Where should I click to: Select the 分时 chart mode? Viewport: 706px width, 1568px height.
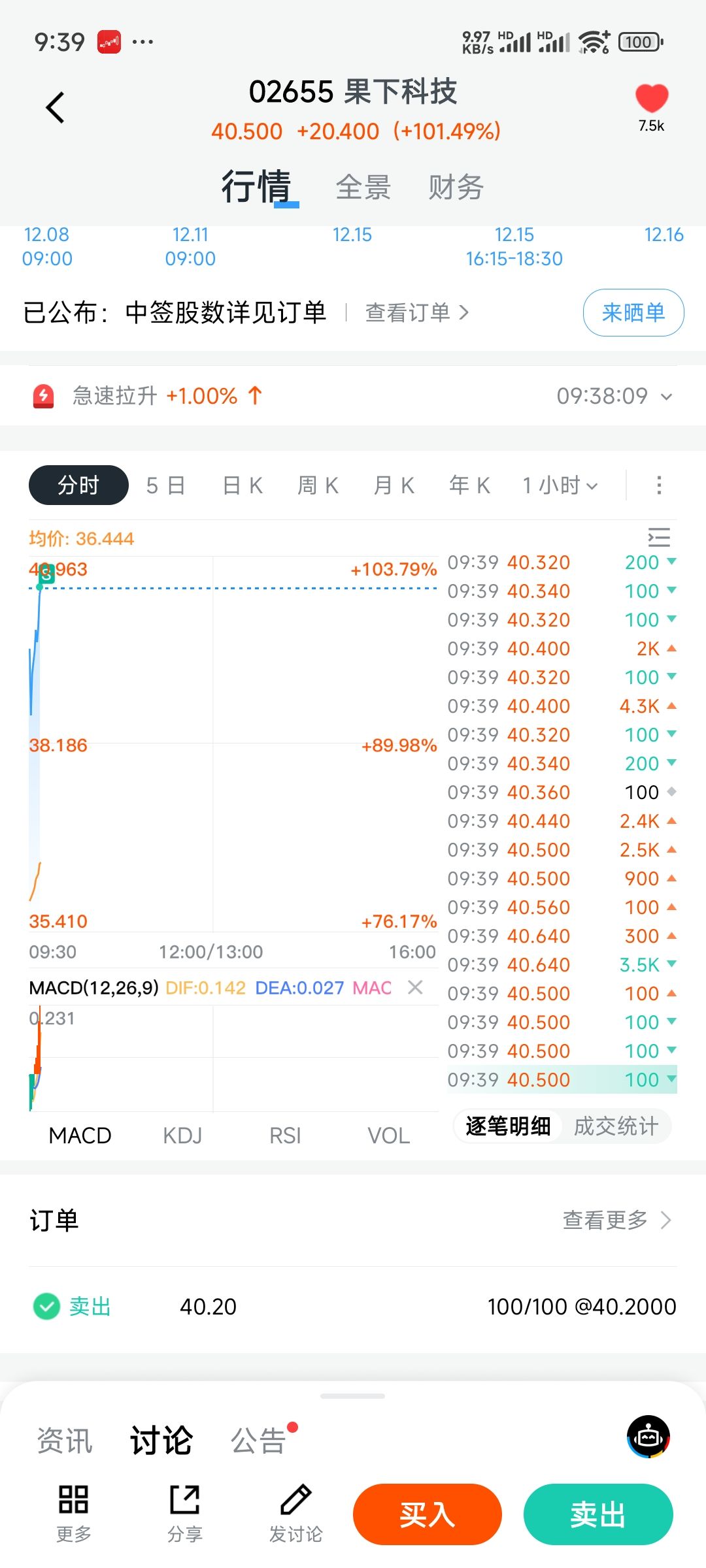[x=78, y=485]
